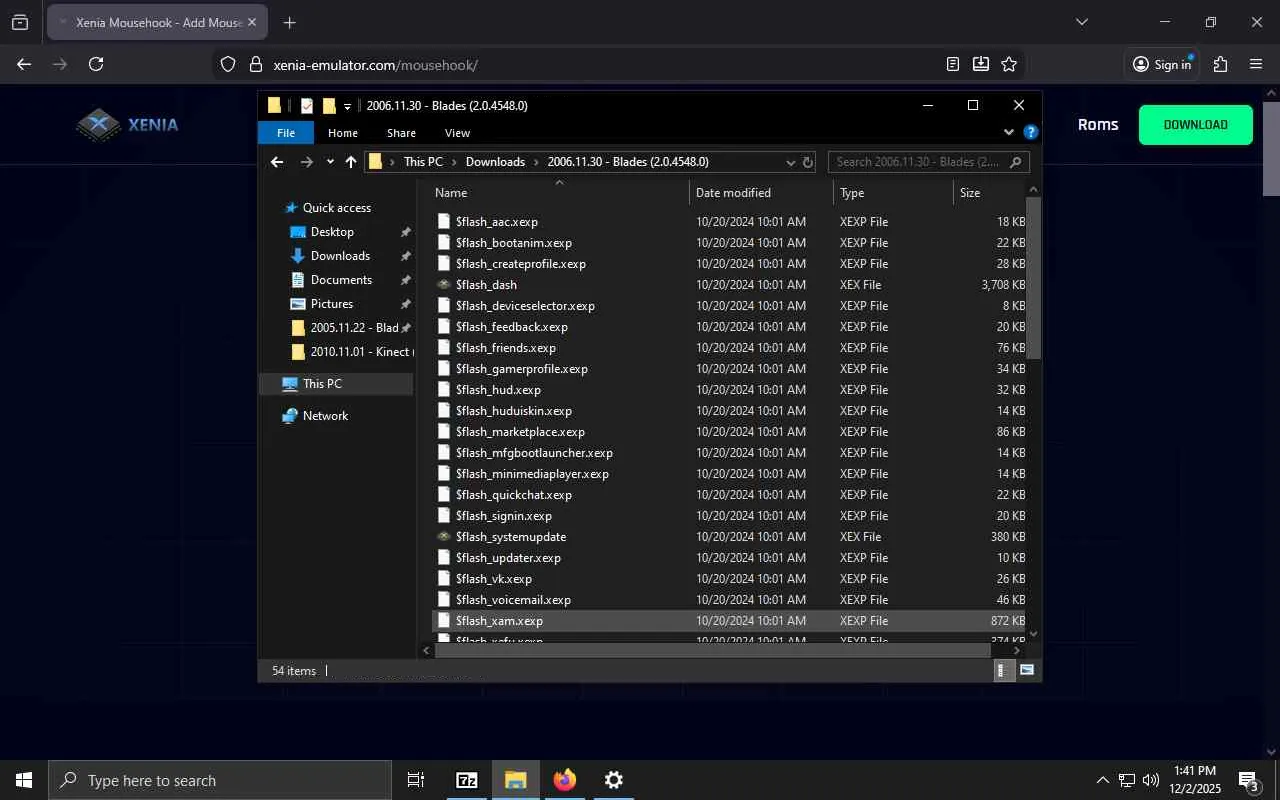Go back in Firefox browser
The width and height of the screenshot is (1280, 800).
[24, 64]
